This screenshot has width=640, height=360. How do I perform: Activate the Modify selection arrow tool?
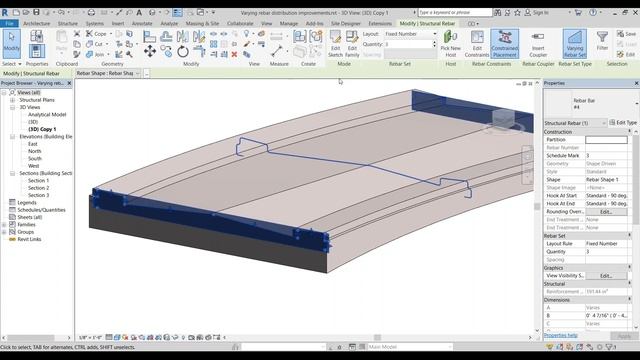(11, 44)
